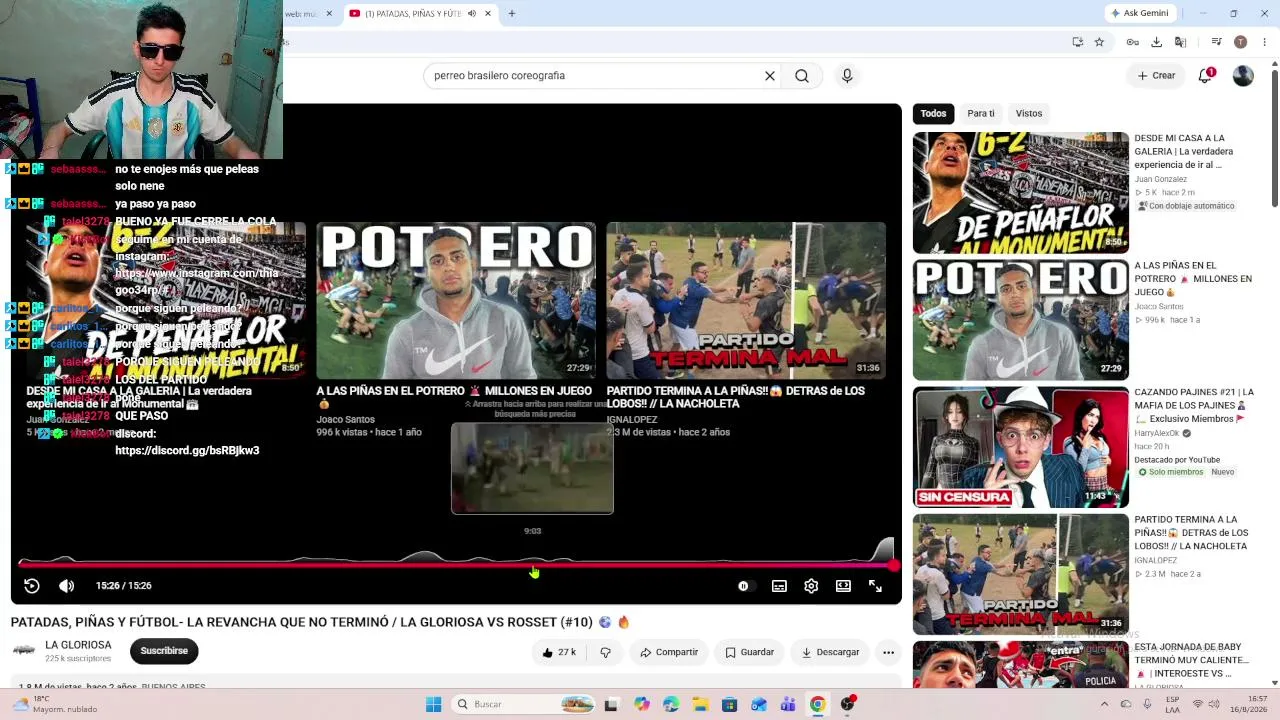Screen dimensions: 1280x720
Task: Open Google Chrome from taskbar
Action: click(x=818, y=704)
